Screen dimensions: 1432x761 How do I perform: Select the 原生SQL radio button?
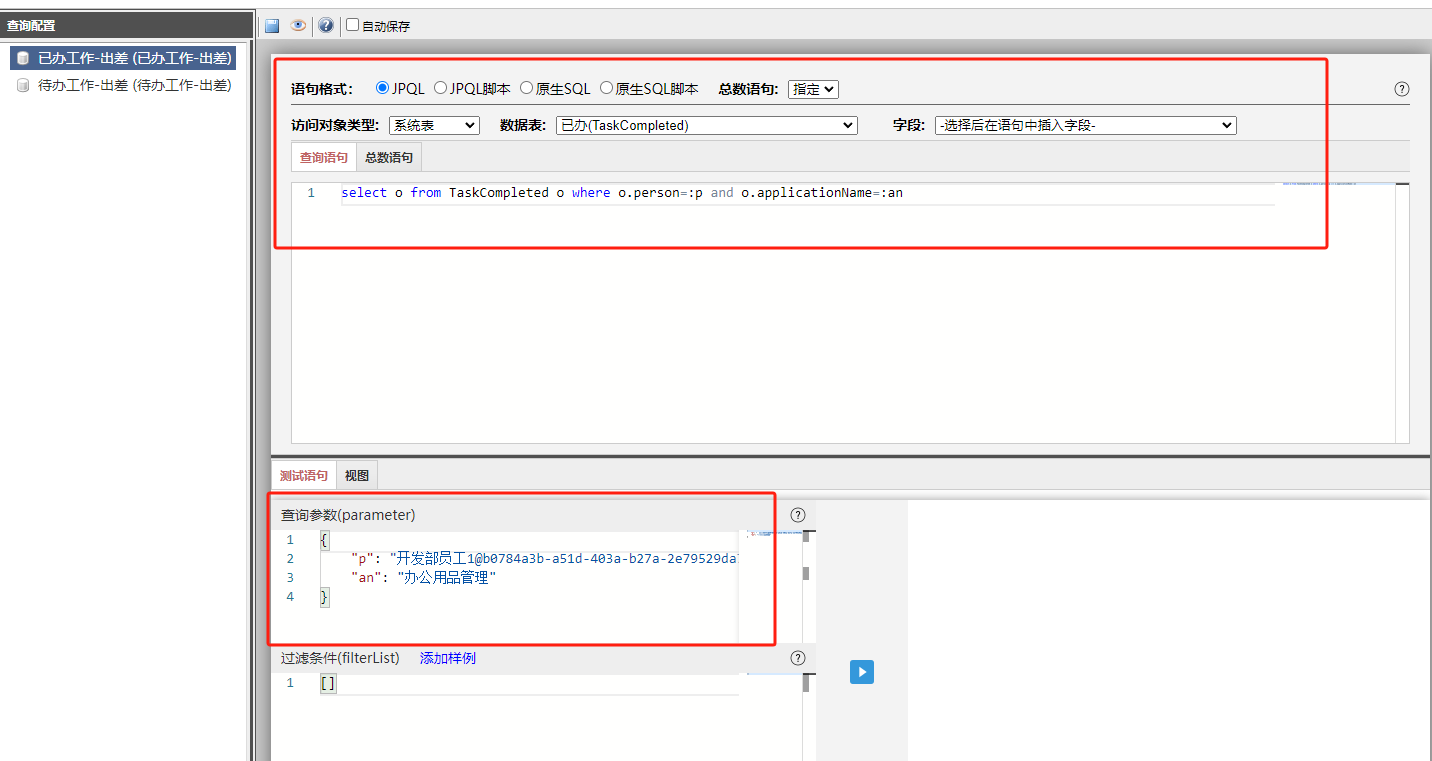[x=526, y=88]
